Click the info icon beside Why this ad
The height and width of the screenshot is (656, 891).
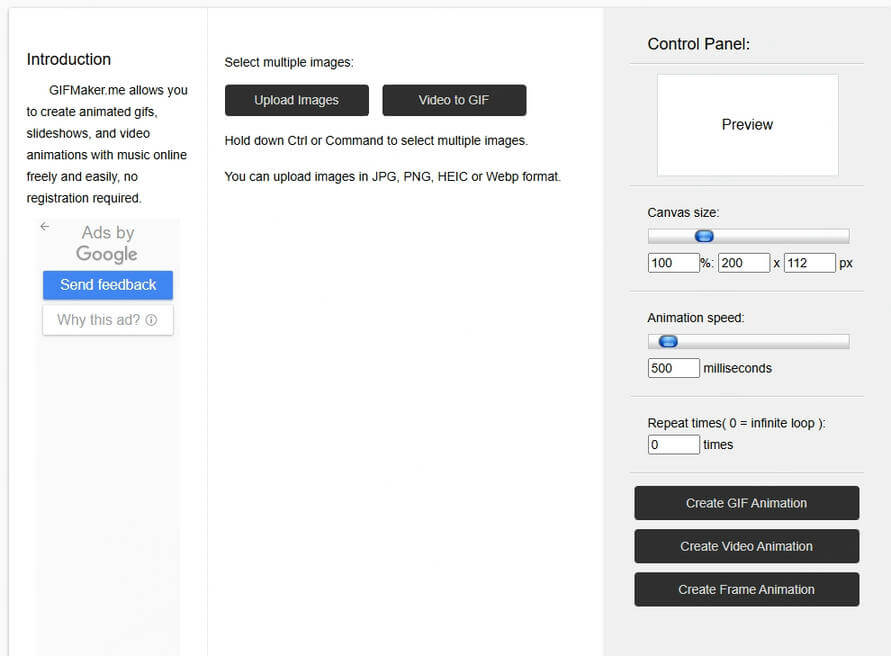[x=151, y=320]
